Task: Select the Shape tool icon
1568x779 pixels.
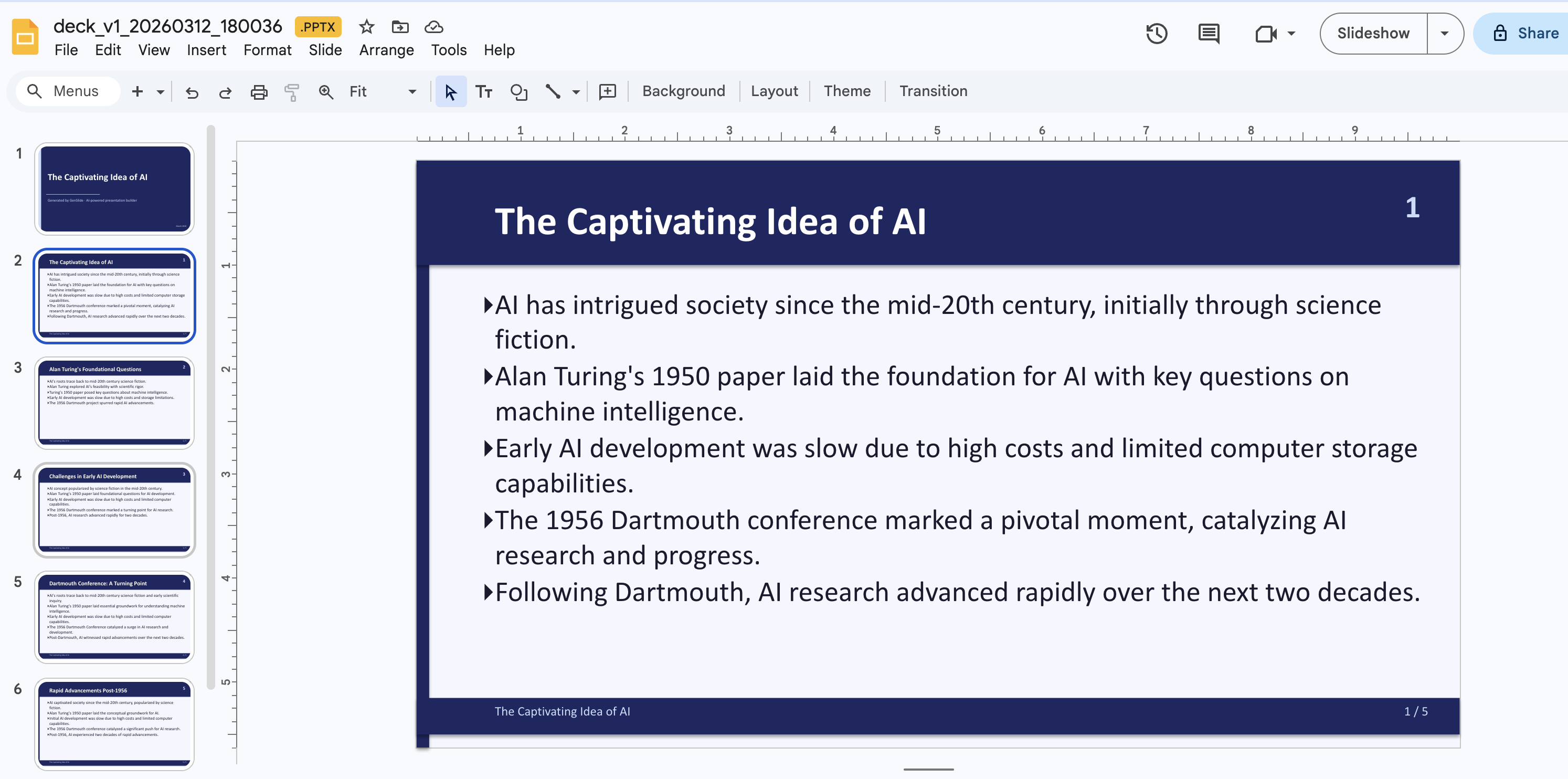Action: tap(518, 92)
